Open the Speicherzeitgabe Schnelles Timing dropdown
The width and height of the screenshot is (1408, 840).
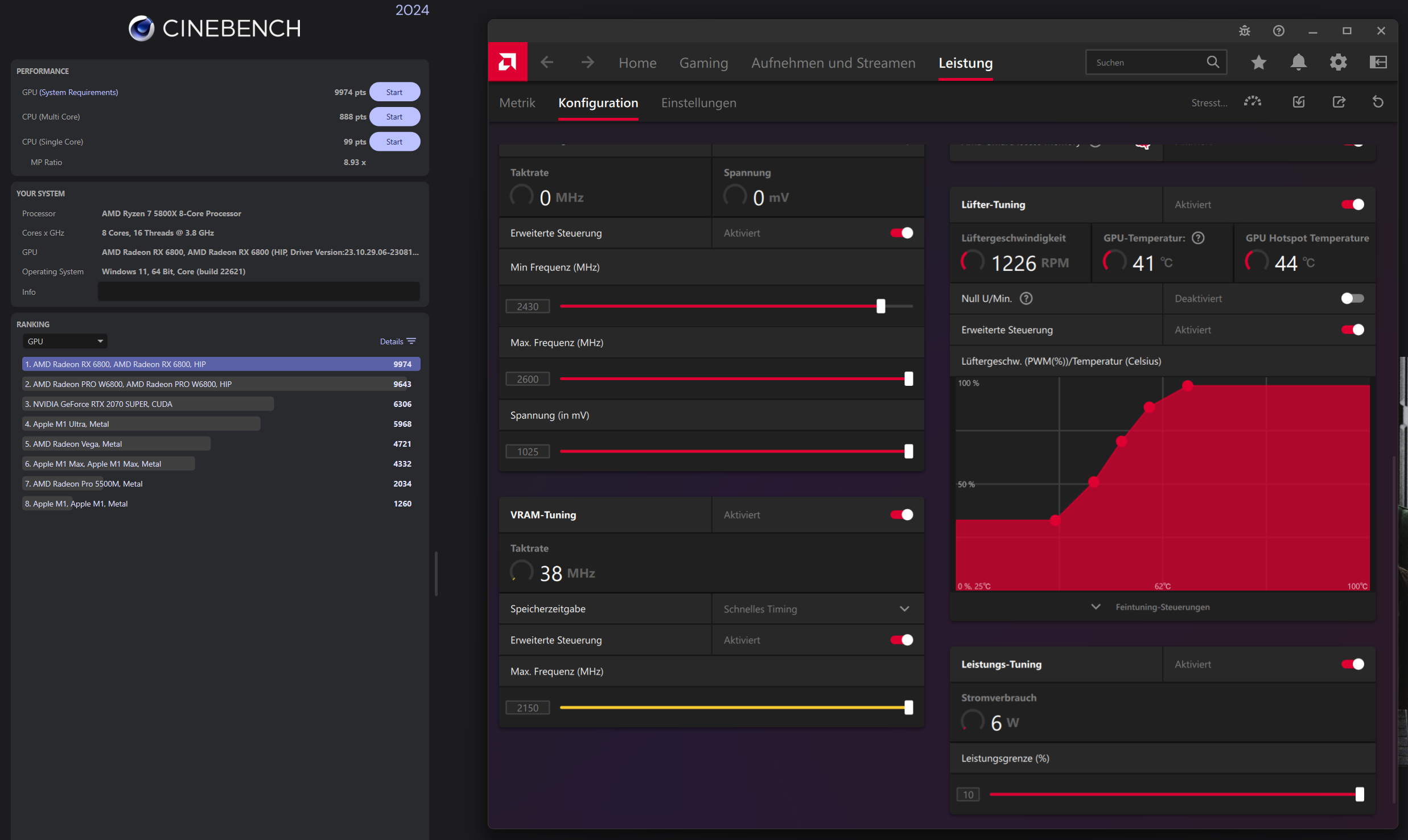(817, 609)
